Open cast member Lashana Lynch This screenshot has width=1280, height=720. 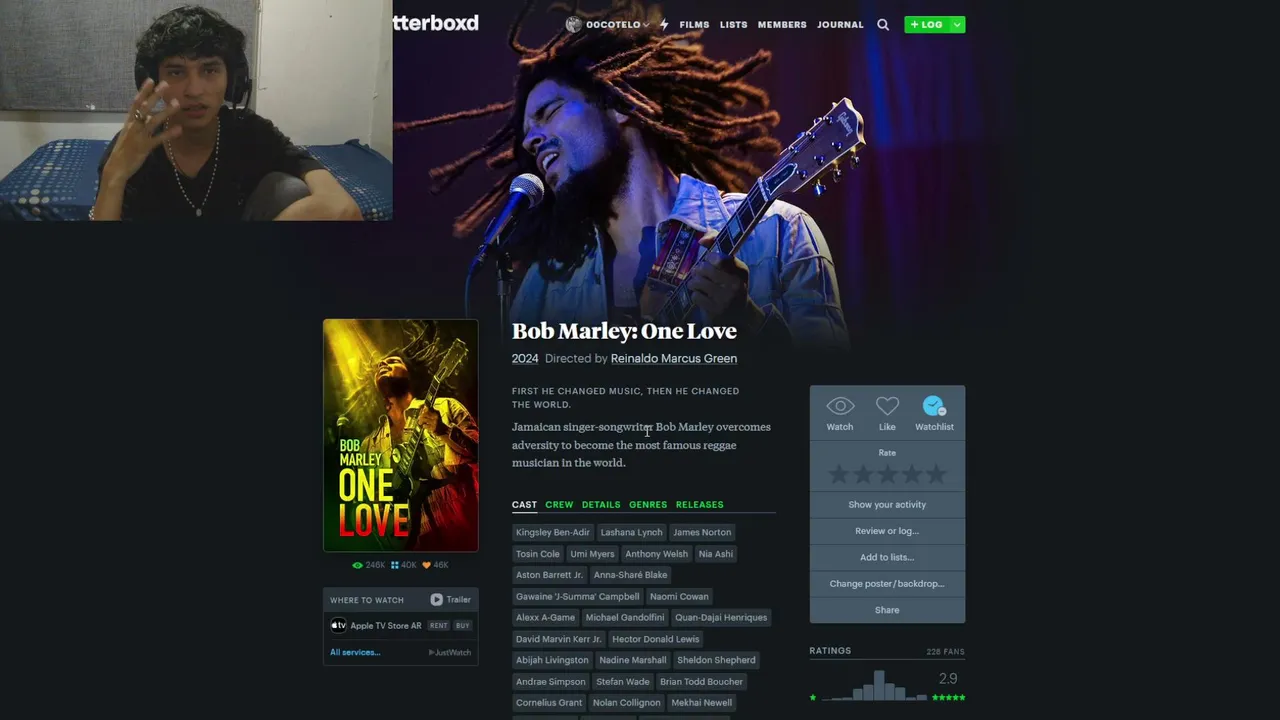[631, 532]
